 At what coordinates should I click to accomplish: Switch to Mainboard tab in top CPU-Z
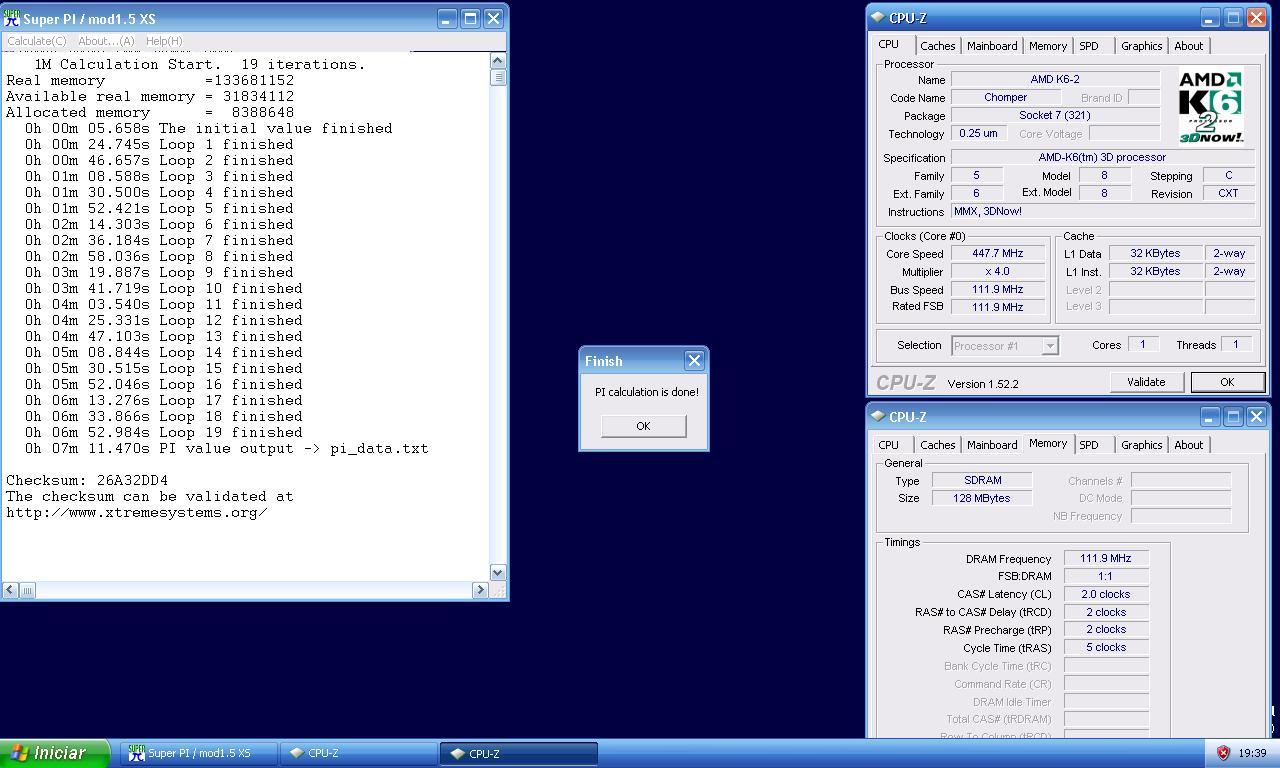[992, 46]
